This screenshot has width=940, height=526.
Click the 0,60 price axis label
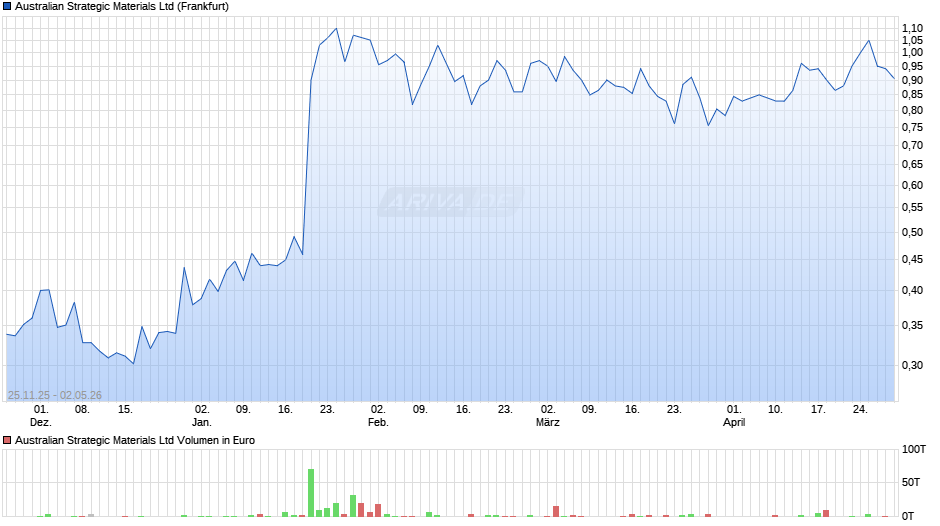(912, 185)
